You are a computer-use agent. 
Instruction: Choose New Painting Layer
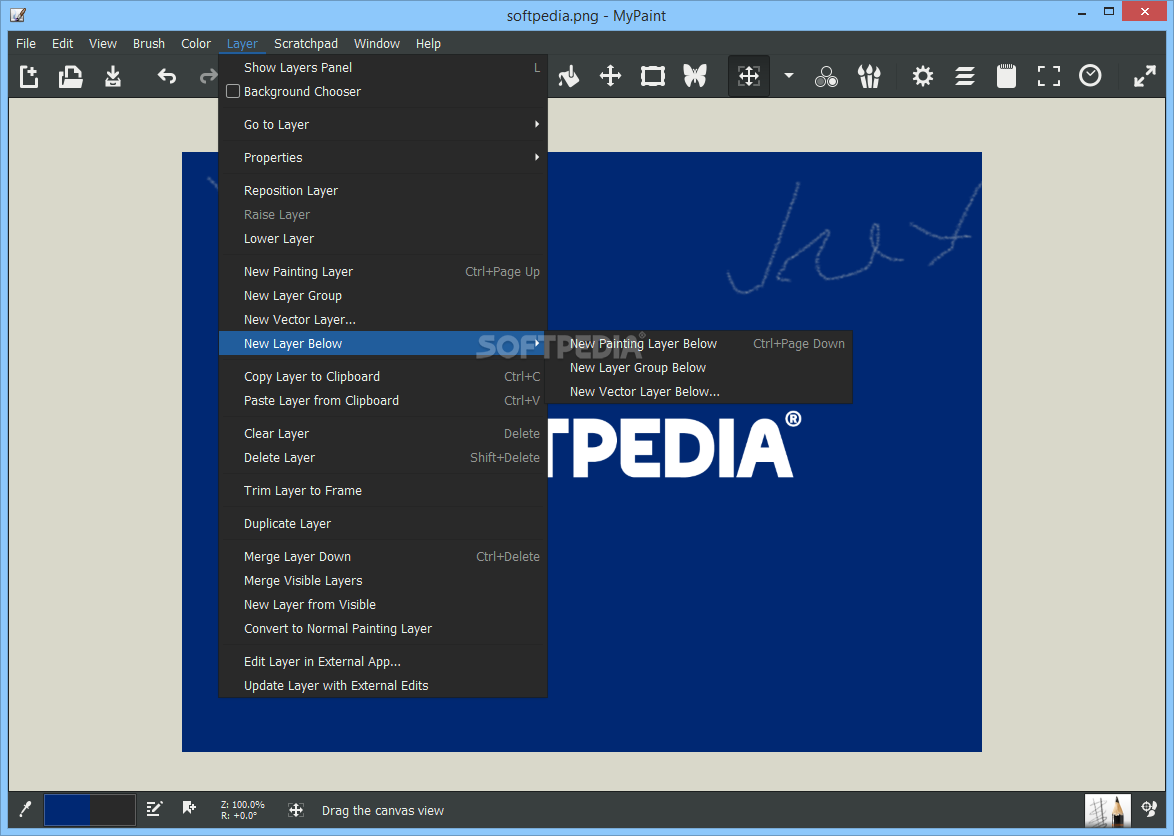pos(383,272)
